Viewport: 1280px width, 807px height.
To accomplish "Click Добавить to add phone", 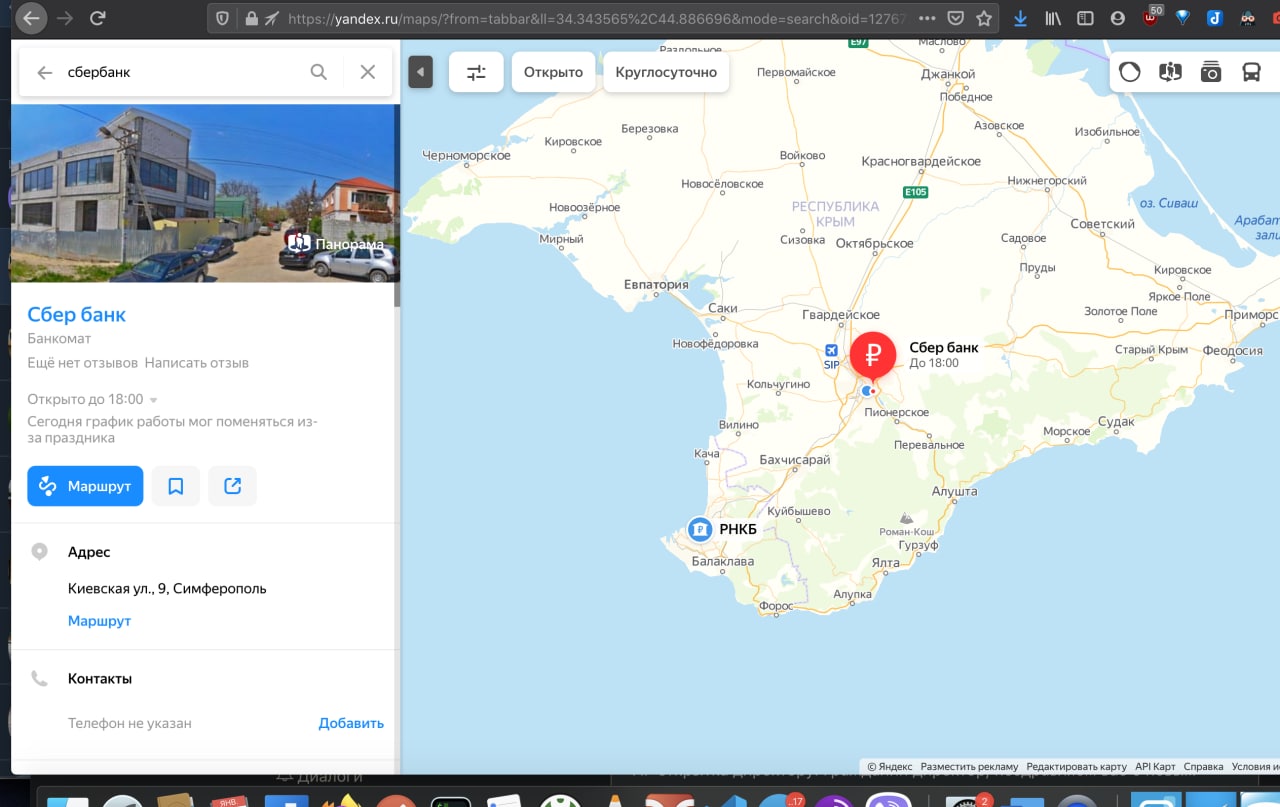I will pos(351,723).
